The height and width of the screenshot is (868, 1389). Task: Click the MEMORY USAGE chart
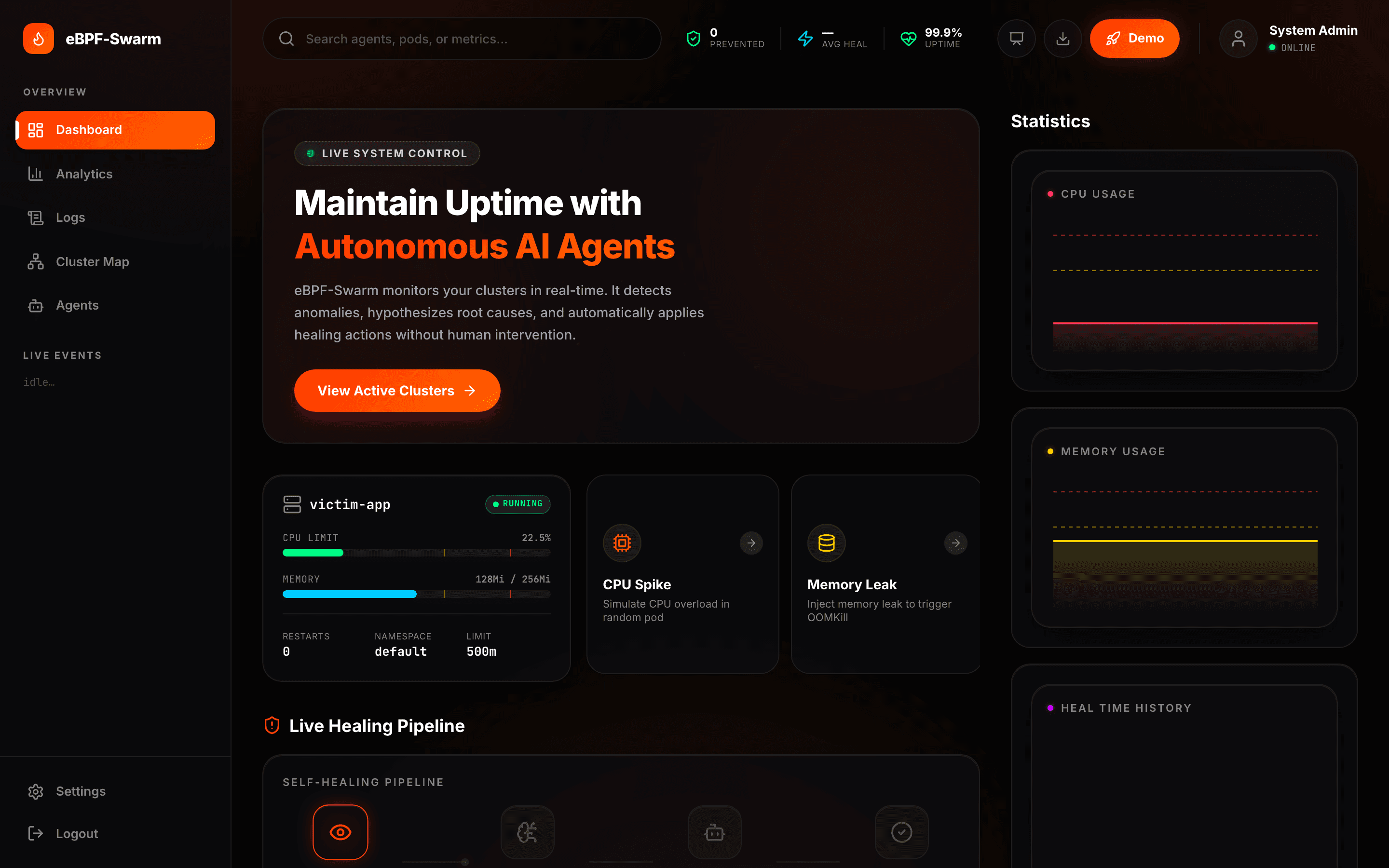coord(1185,528)
